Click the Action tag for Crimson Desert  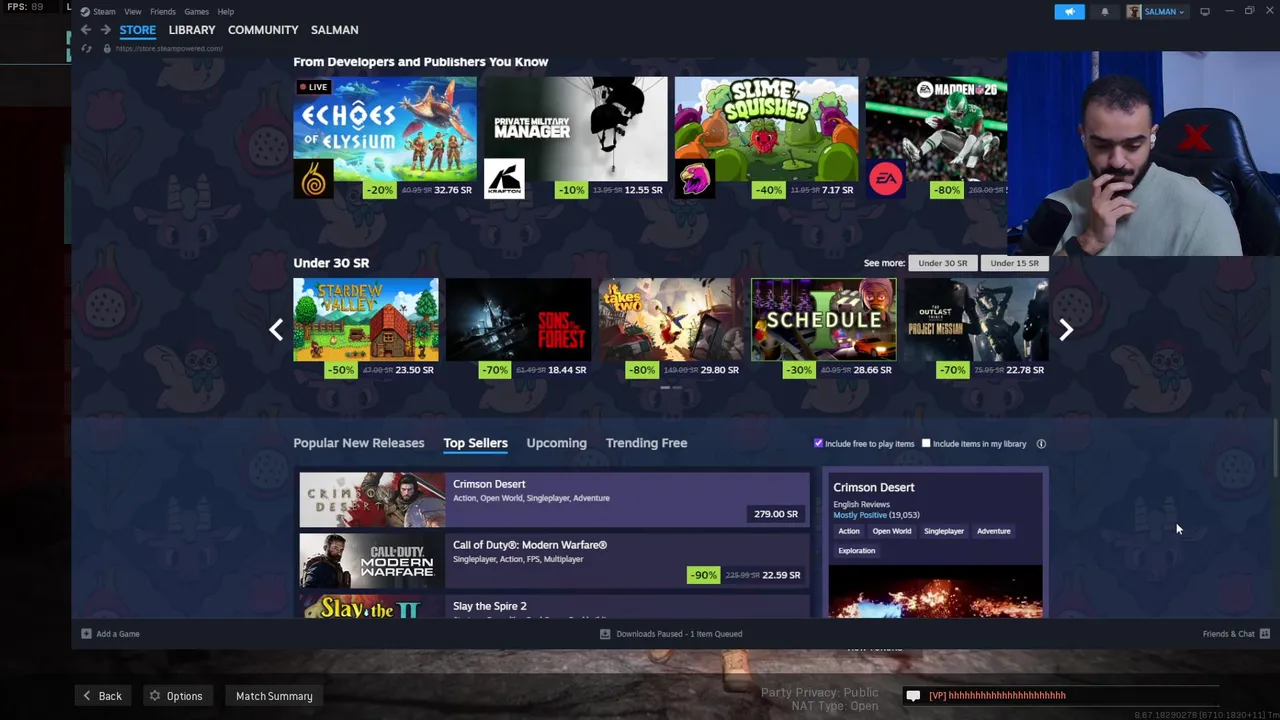pyautogui.click(x=849, y=531)
